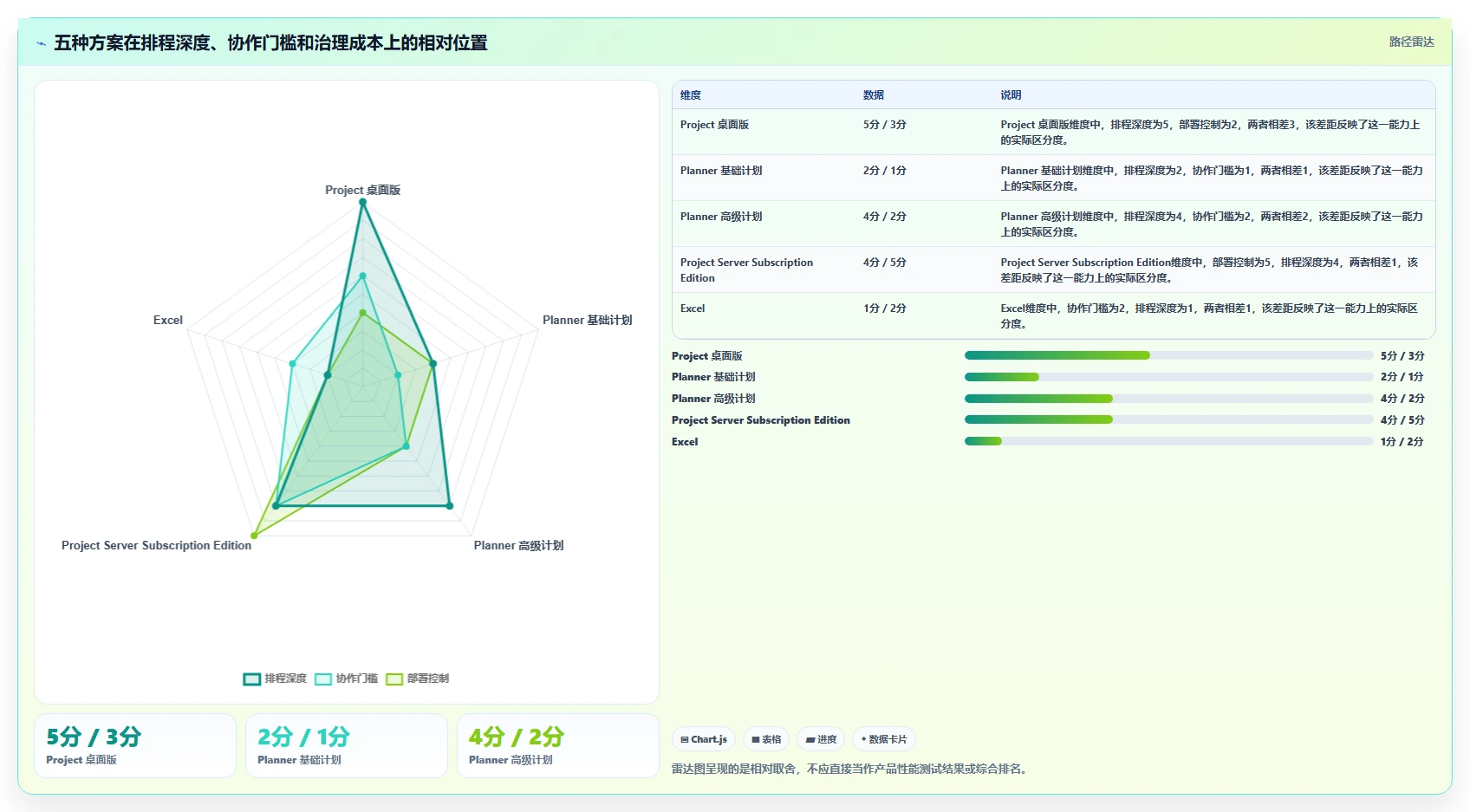Viewport: 1470px width, 812px height.
Task: Click the 5分 / 3分 value in the table
Action: 885,125
